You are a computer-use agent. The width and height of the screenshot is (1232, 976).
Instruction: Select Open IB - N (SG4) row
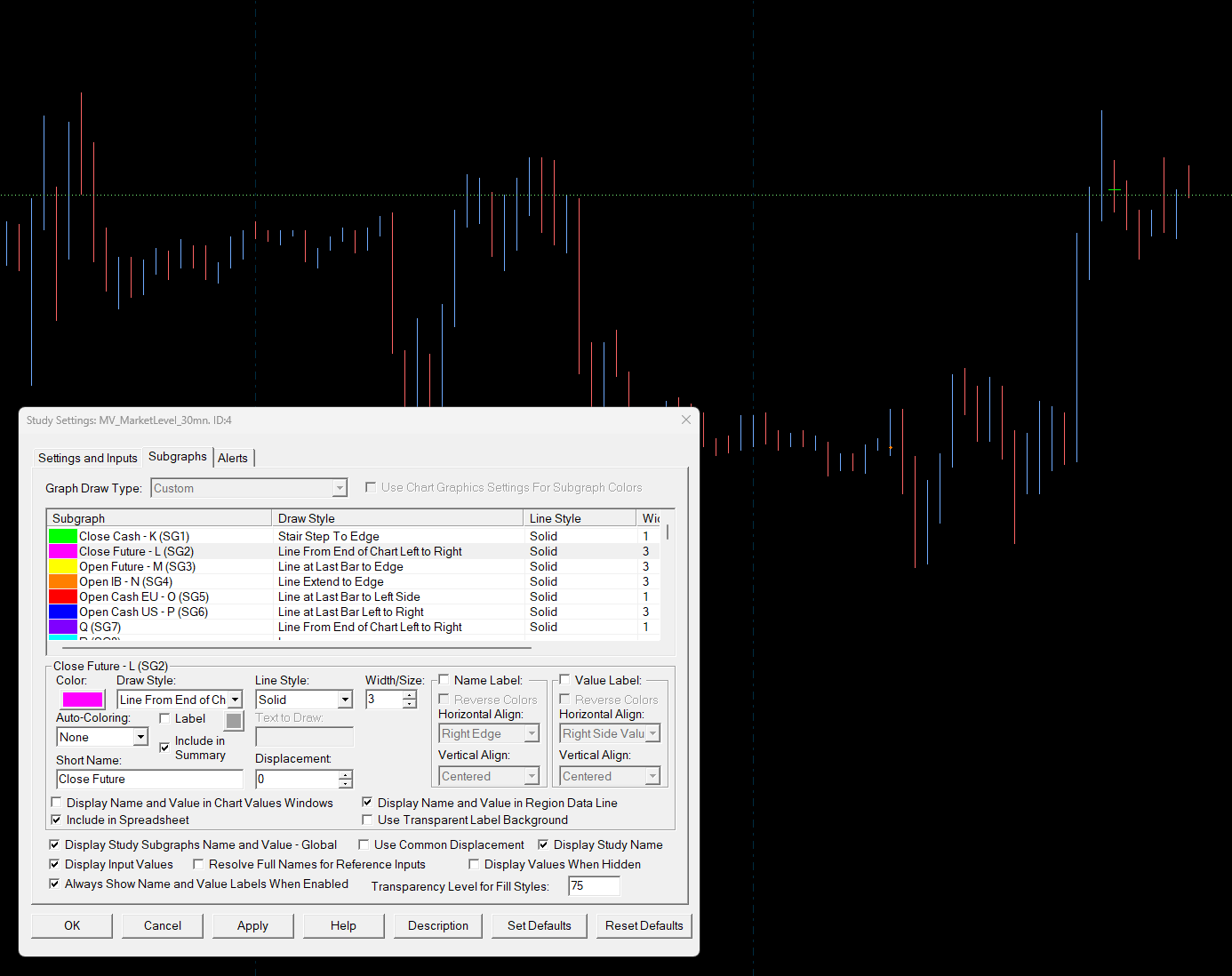click(x=356, y=581)
